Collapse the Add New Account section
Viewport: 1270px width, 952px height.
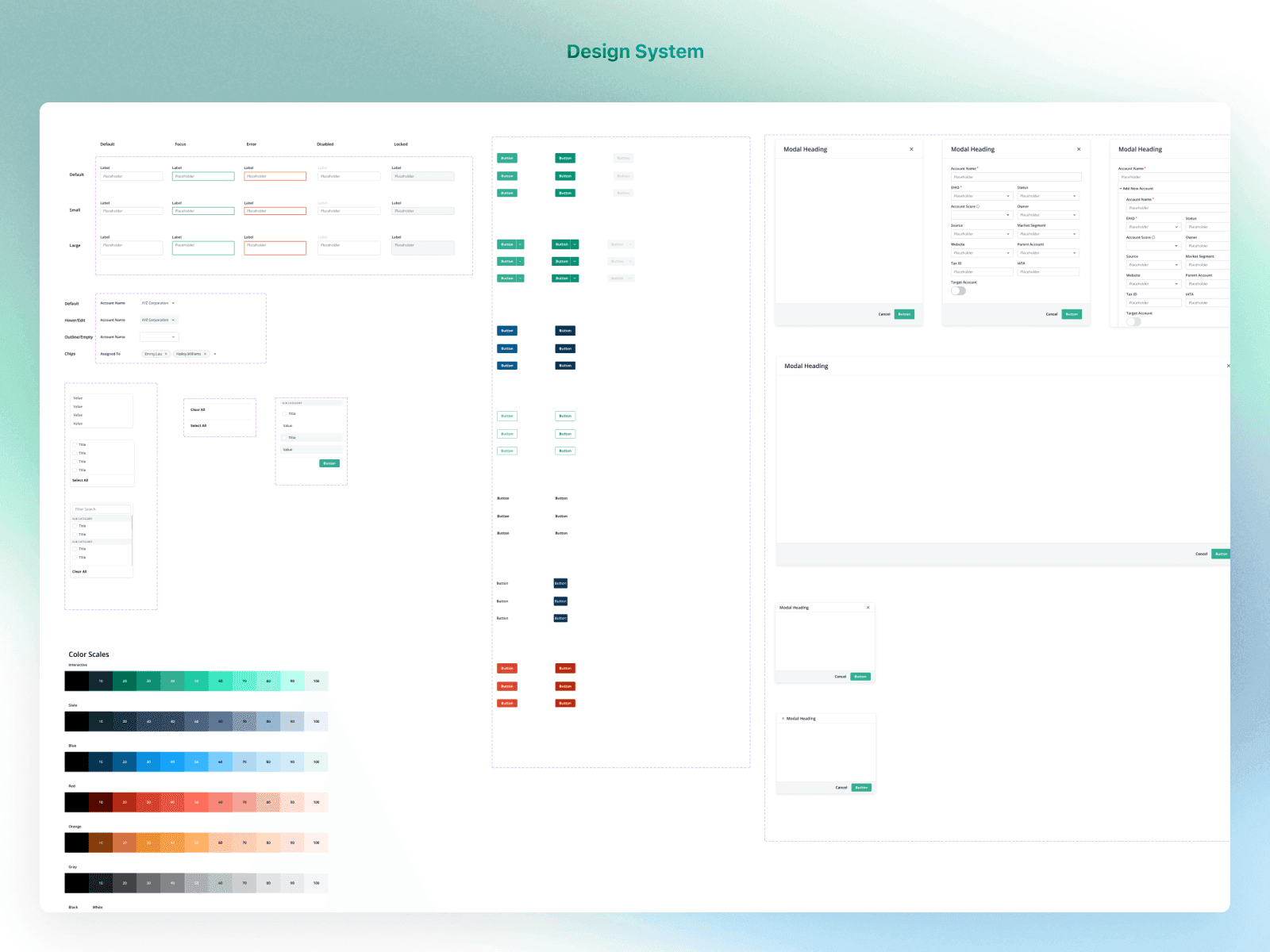click(1121, 189)
